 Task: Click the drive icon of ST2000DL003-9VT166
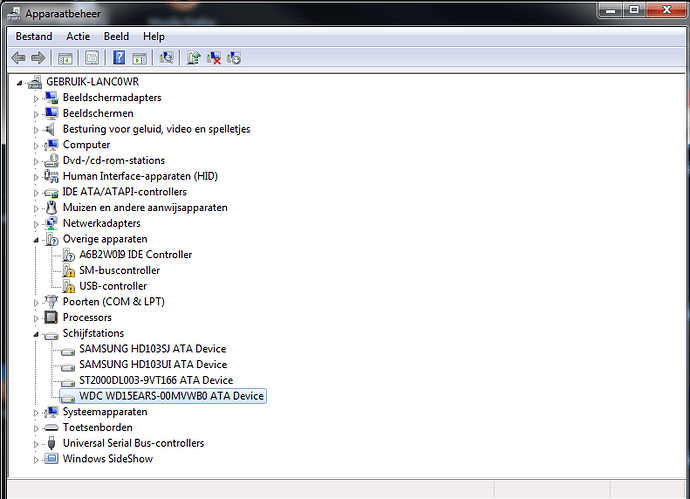click(x=67, y=382)
